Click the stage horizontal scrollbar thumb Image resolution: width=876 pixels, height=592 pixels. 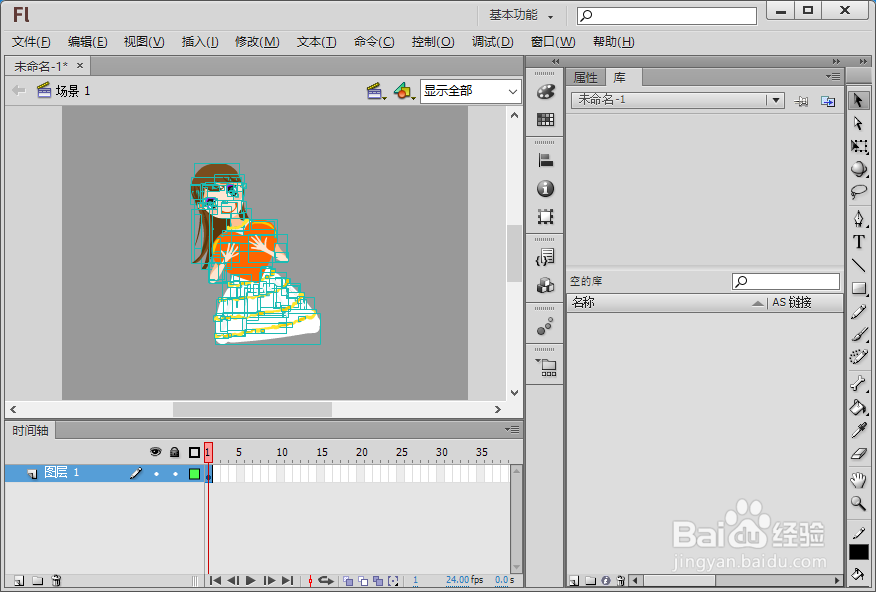[x=253, y=409]
